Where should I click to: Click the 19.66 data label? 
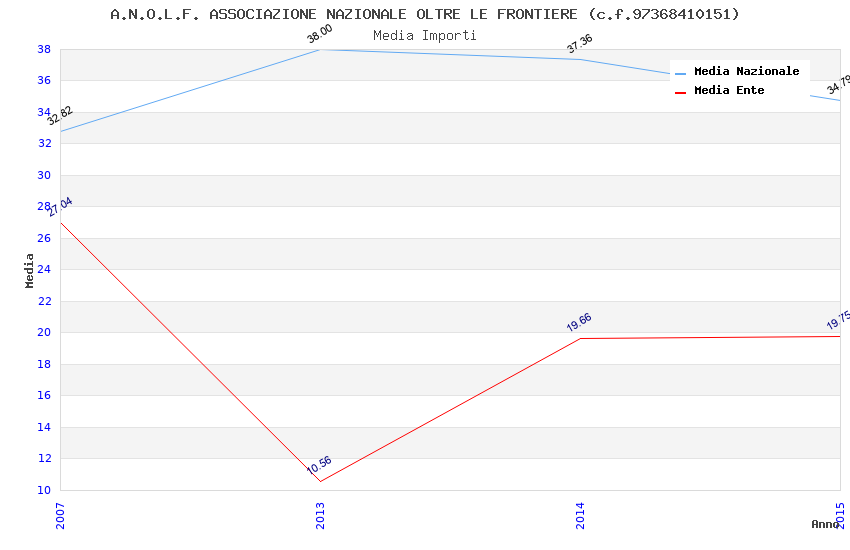(579, 322)
